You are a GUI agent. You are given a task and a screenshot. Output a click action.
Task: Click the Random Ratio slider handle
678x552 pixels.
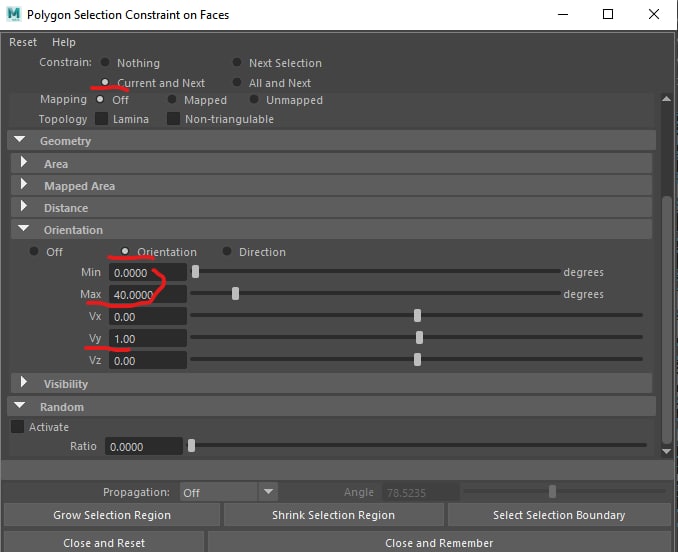click(192, 446)
